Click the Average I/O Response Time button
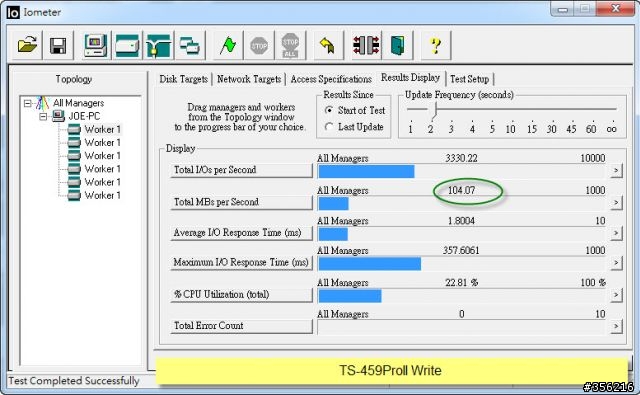 (x=241, y=233)
